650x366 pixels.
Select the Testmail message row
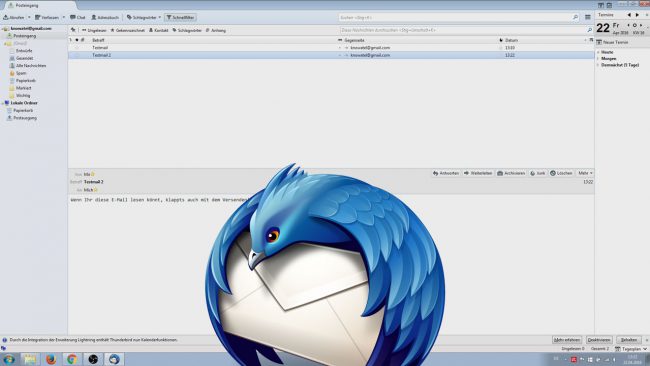pyautogui.click(x=331, y=48)
